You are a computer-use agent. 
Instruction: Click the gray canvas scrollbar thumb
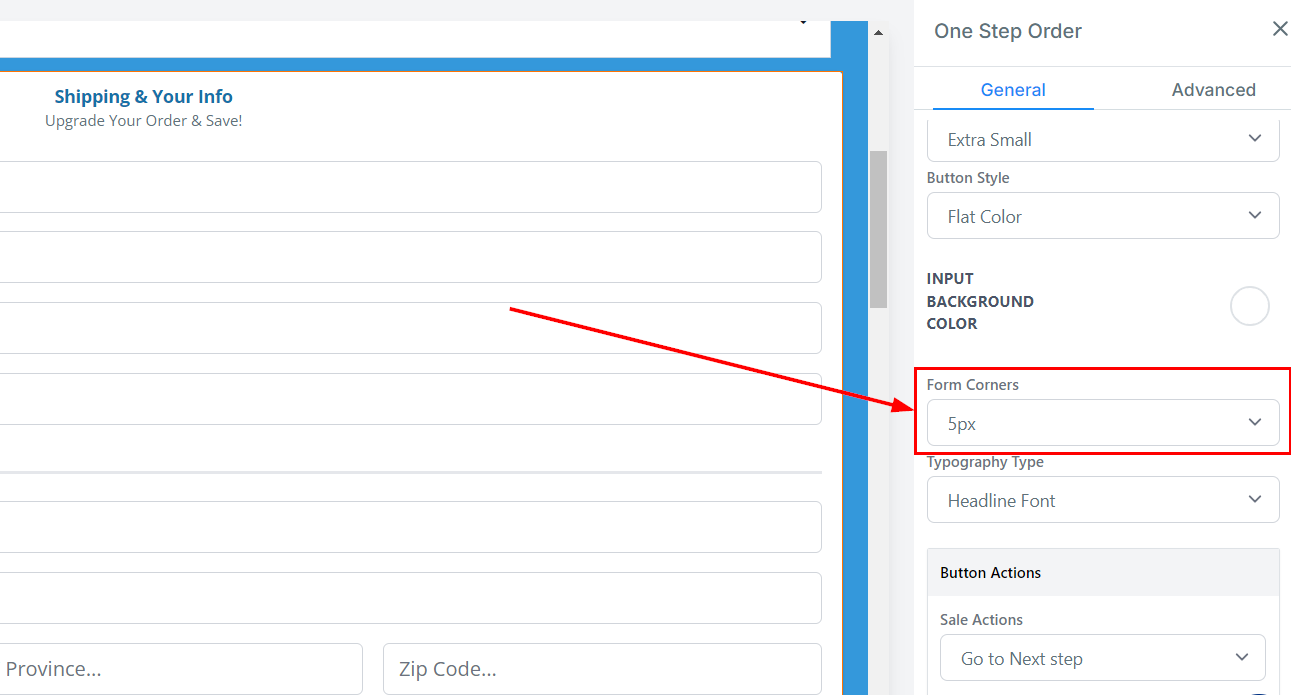pyautogui.click(x=878, y=229)
